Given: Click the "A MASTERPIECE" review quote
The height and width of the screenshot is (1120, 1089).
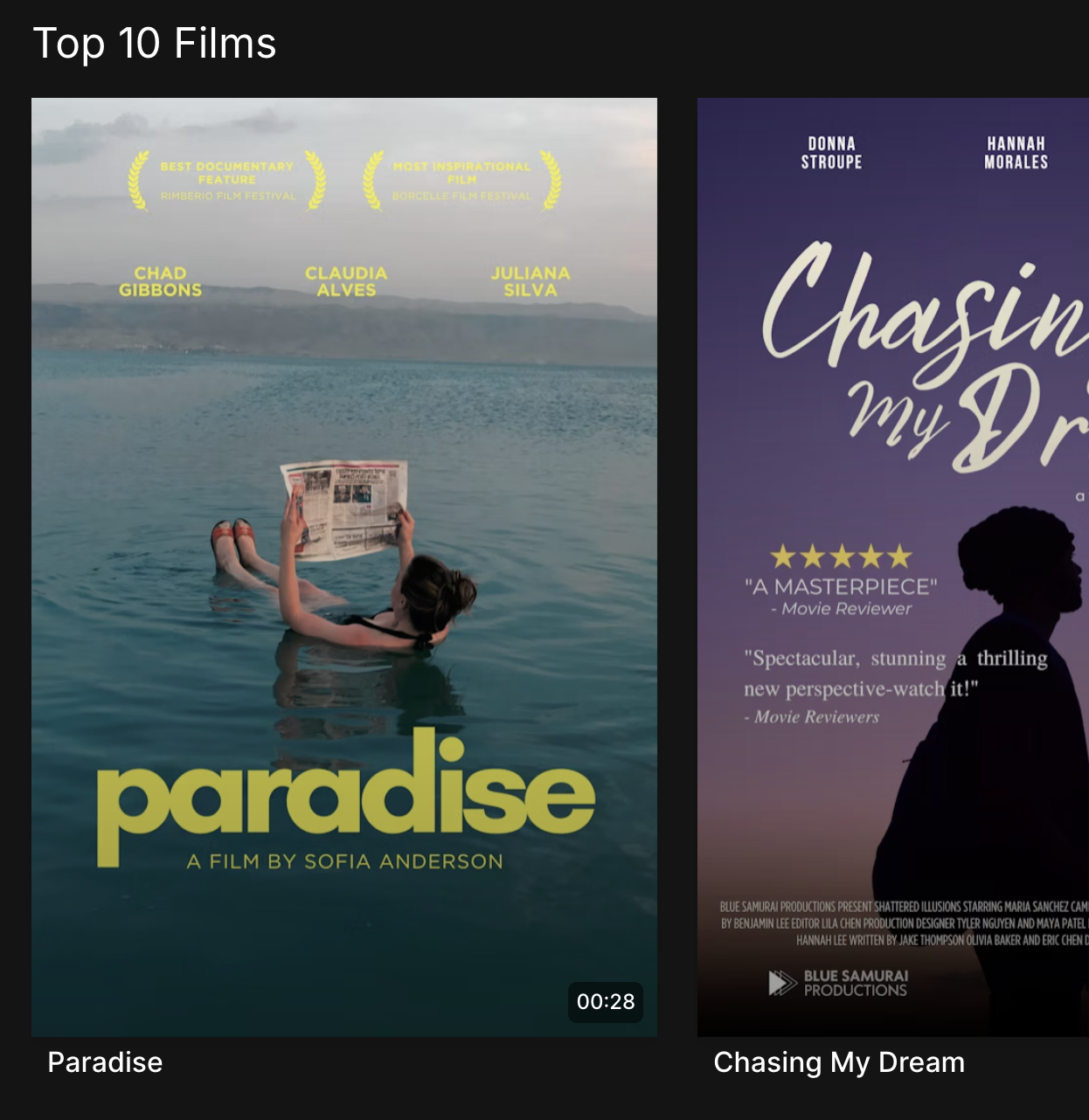Looking at the screenshot, I should coord(841,586).
